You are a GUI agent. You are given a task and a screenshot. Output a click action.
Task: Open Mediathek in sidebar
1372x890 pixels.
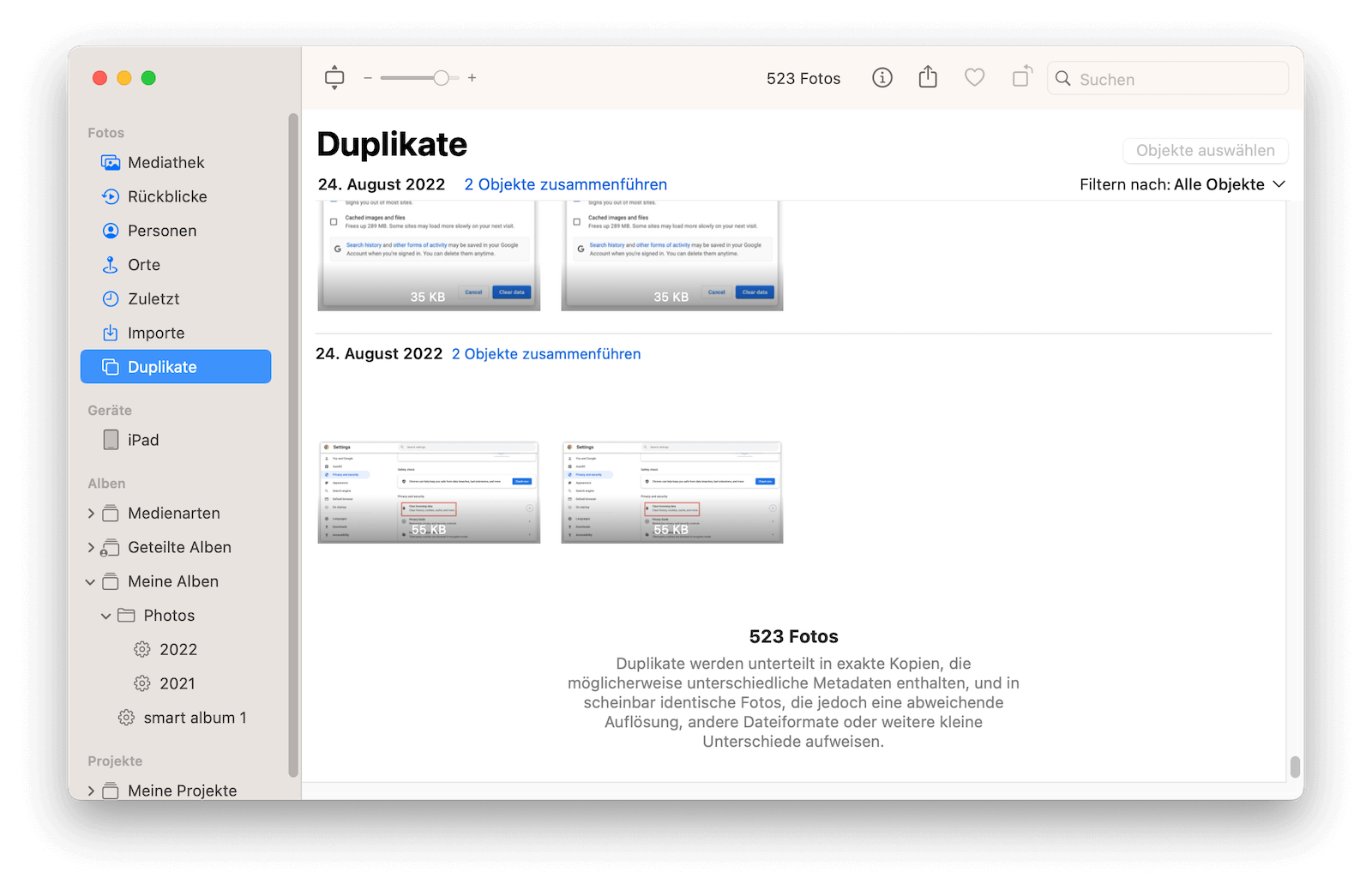click(176, 163)
